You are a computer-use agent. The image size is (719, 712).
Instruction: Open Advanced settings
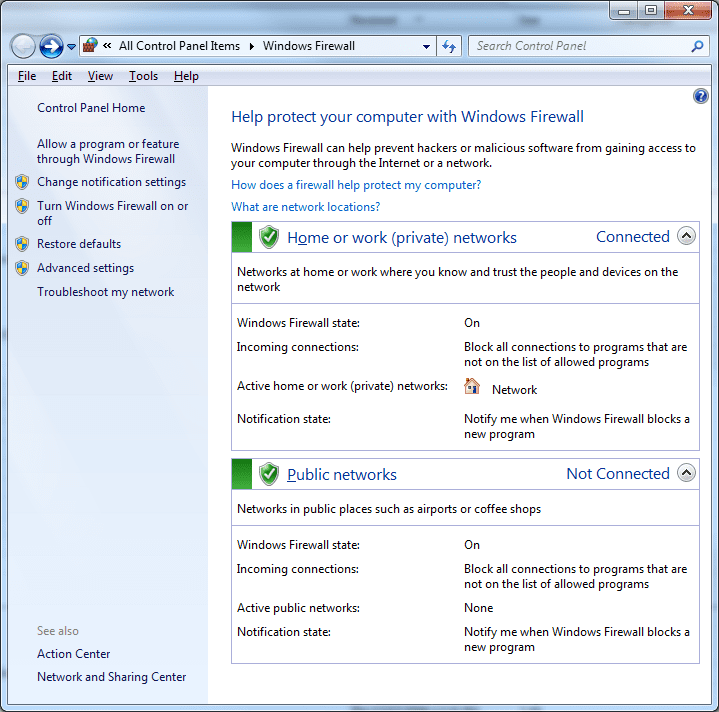point(85,268)
